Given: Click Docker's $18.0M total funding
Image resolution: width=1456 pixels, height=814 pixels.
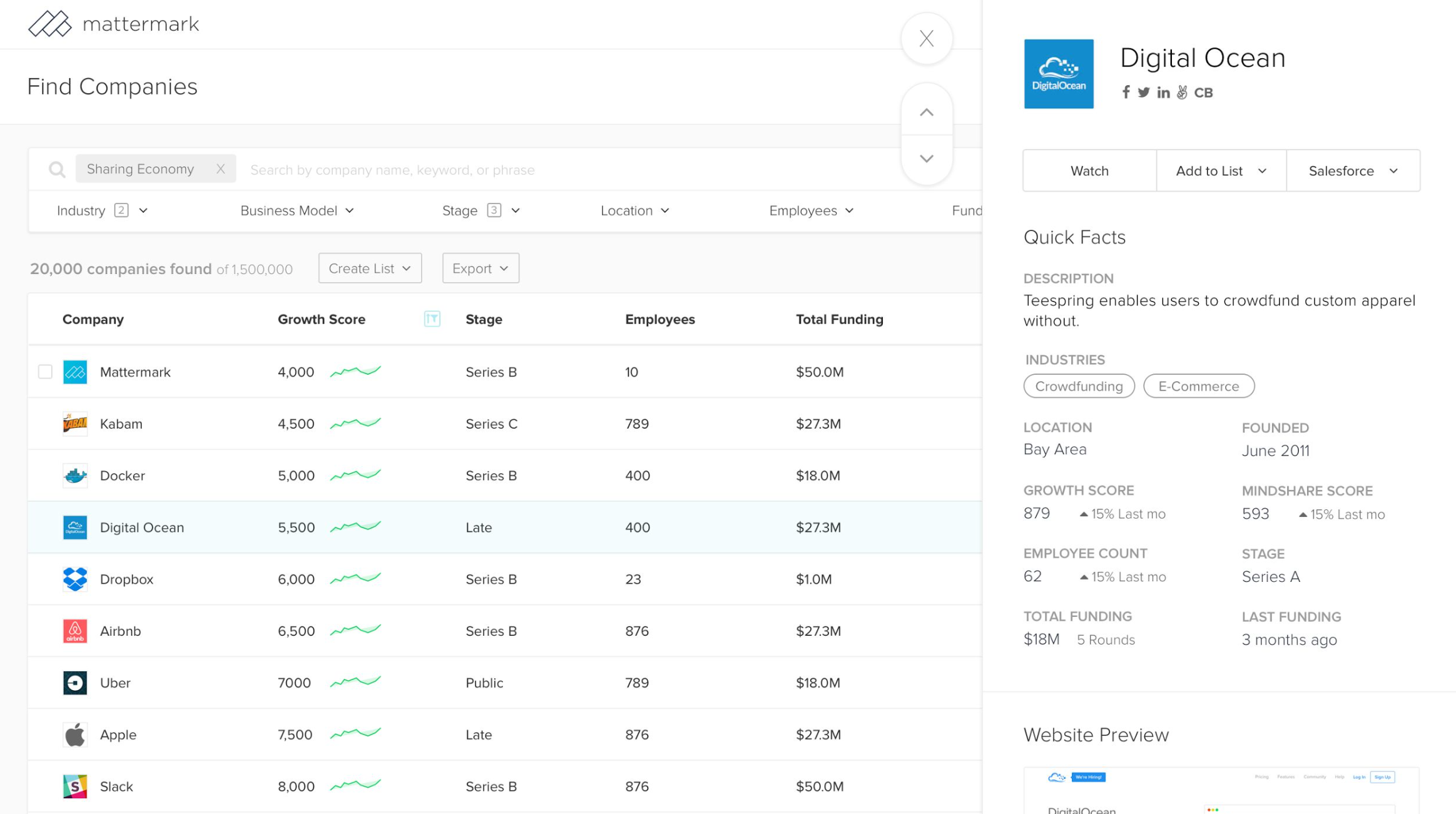Looking at the screenshot, I should [x=818, y=476].
